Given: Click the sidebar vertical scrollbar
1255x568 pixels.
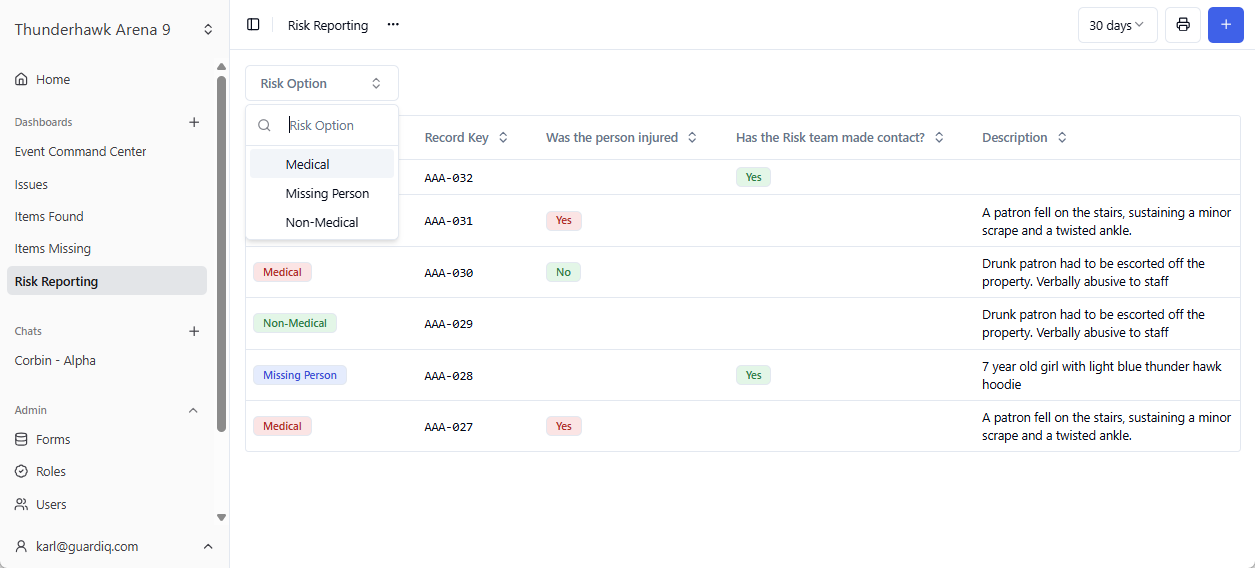Looking at the screenshot, I should (221, 250).
